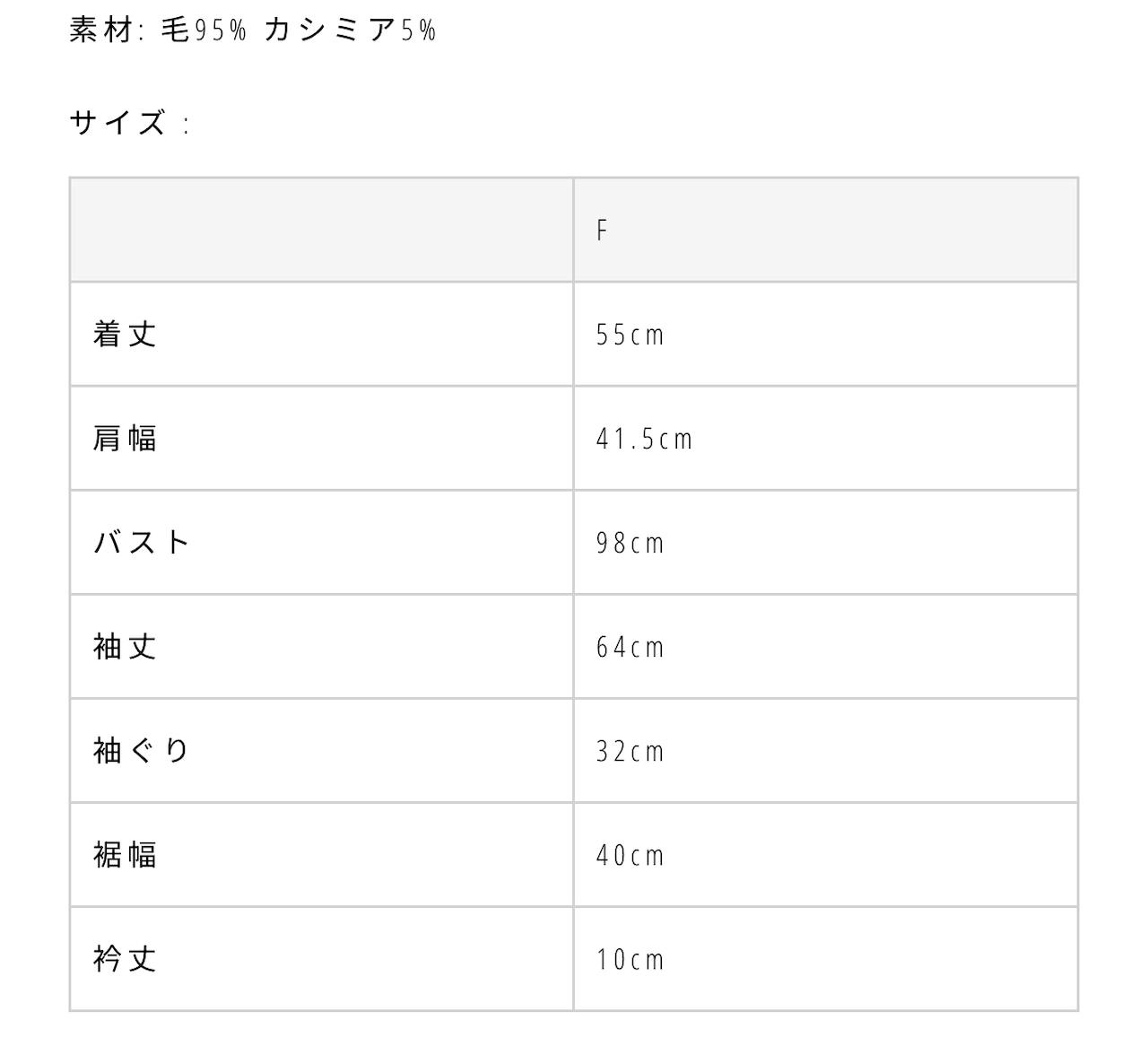
Task: Click the 着丈 row label
Action: coord(125,335)
